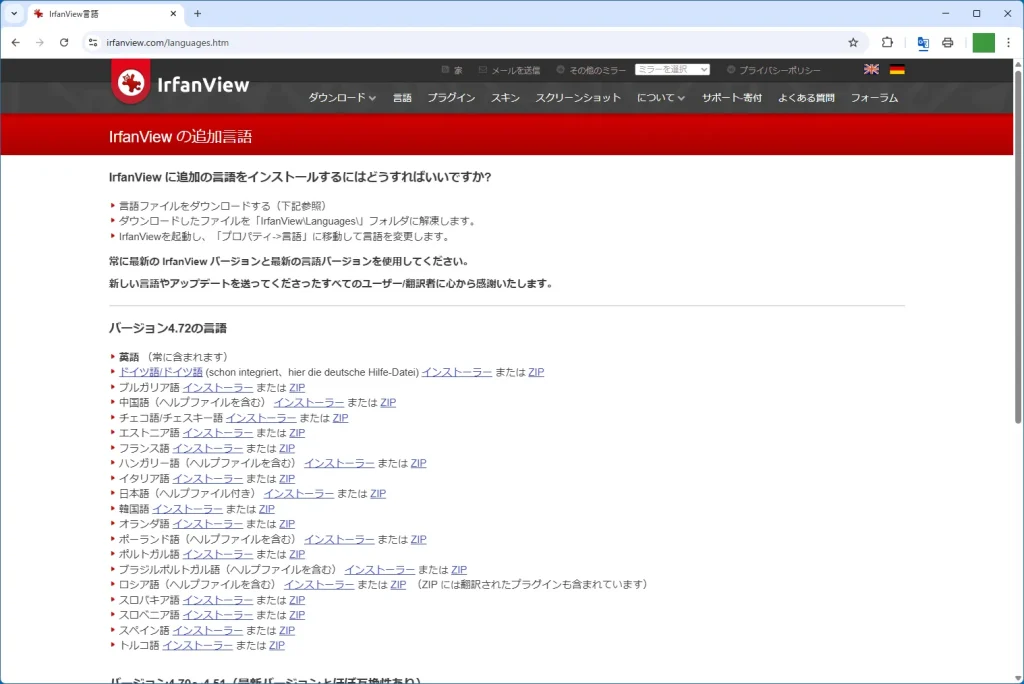Visit the フォーラム navigation item
This screenshot has height=684, width=1024.
(874, 98)
